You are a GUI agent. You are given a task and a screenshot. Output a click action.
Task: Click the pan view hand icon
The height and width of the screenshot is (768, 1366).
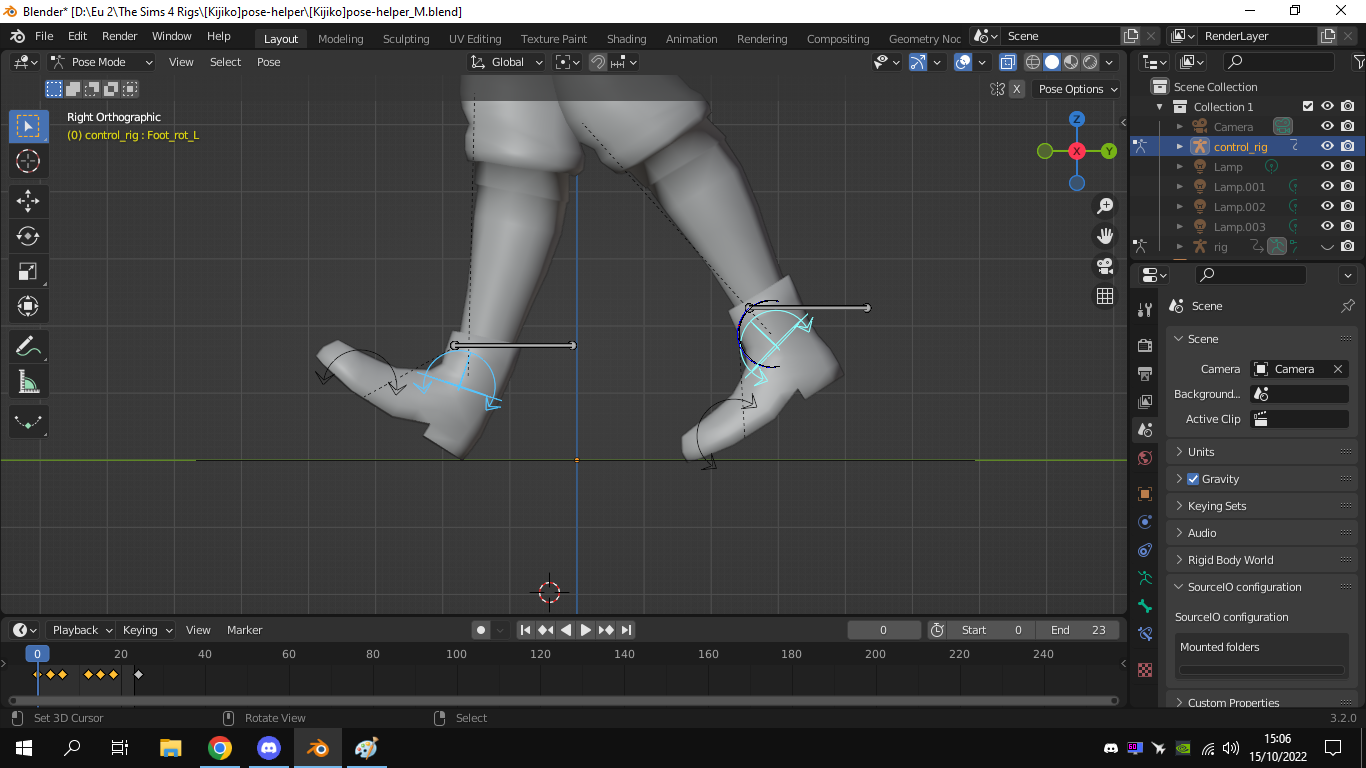point(1105,236)
